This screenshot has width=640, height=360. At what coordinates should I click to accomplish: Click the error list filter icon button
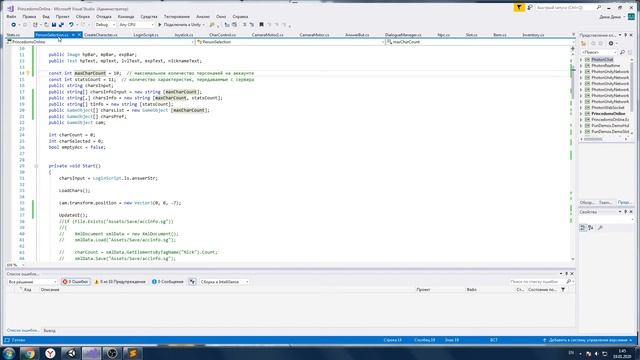pyautogui.click(x=192, y=282)
